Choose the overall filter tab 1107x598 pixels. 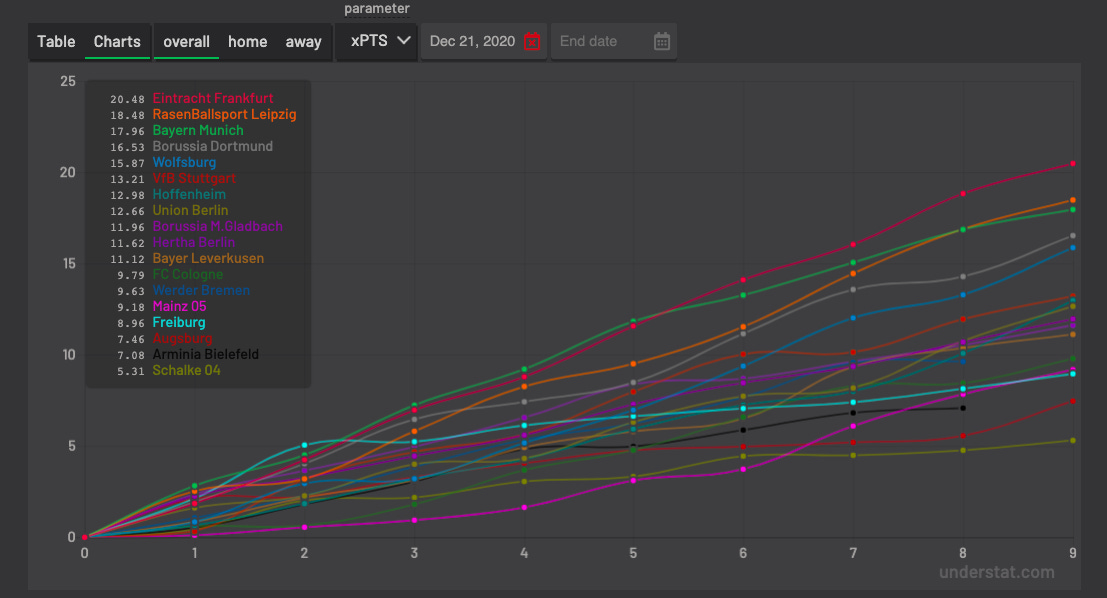pyautogui.click(x=186, y=42)
